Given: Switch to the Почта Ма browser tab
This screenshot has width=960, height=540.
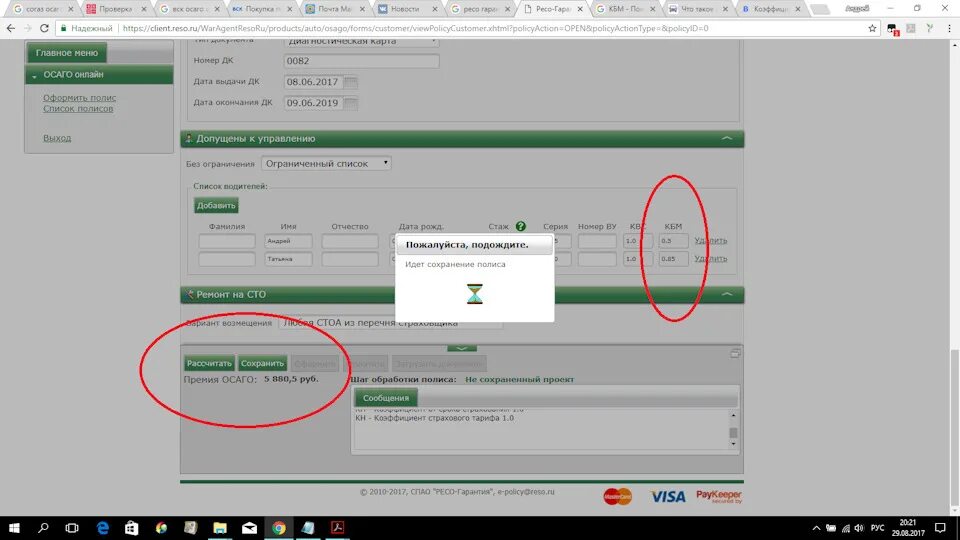Looking at the screenshot, I should click(x=334, y=9).
